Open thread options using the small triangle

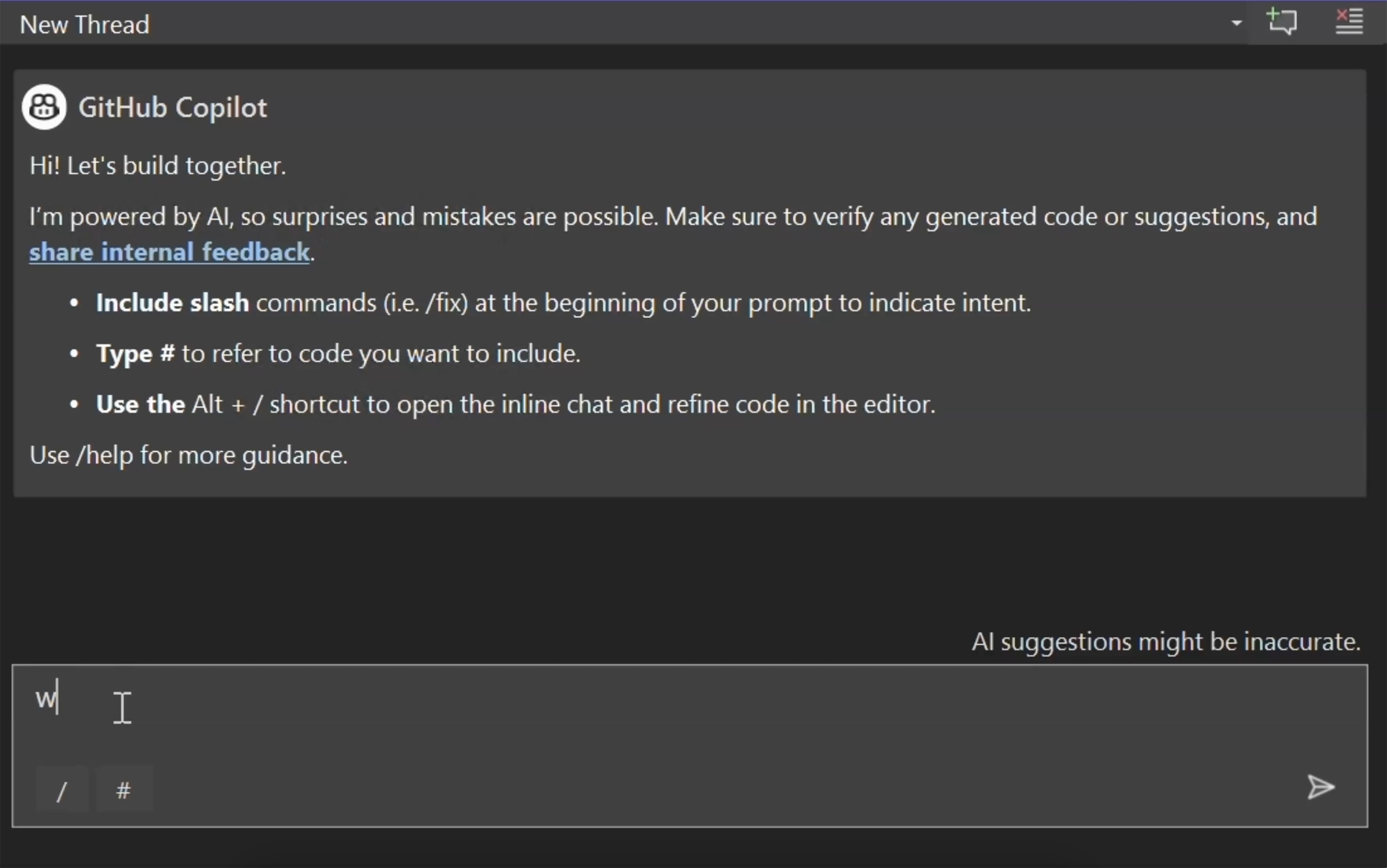[1237, 23]
